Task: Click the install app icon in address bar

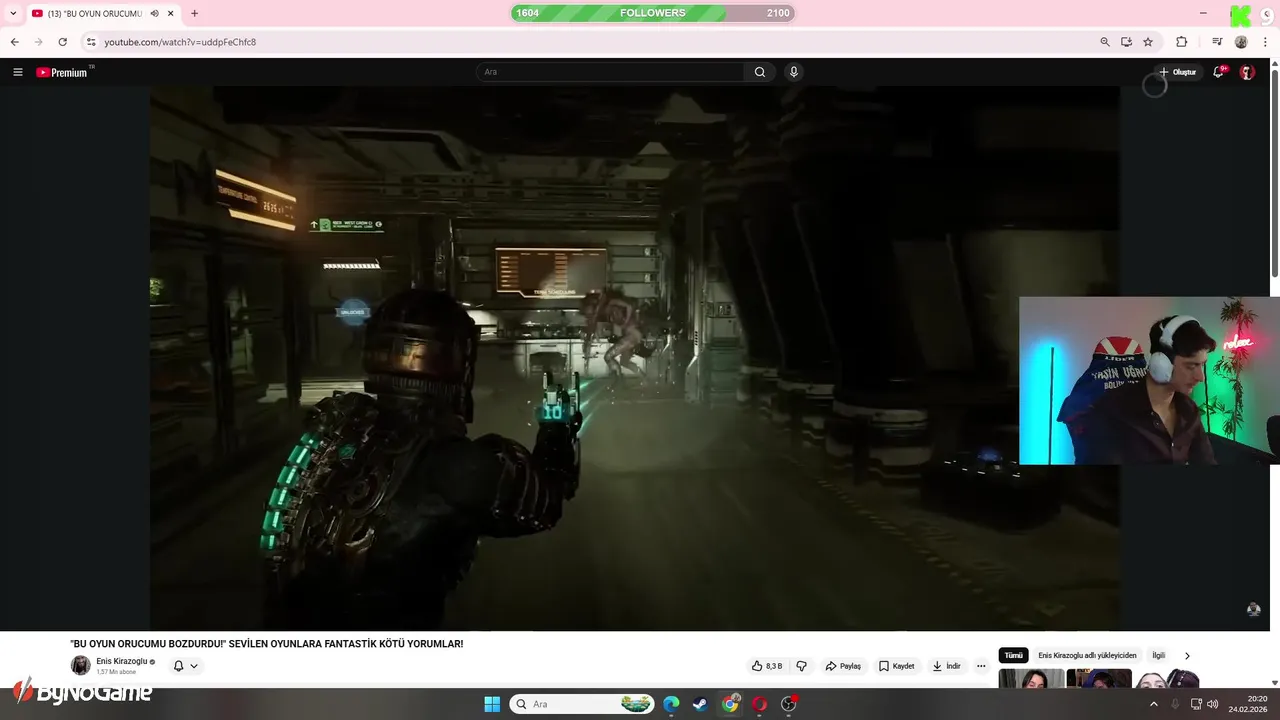Action: pyautogui.click(x=1126, y=42)
